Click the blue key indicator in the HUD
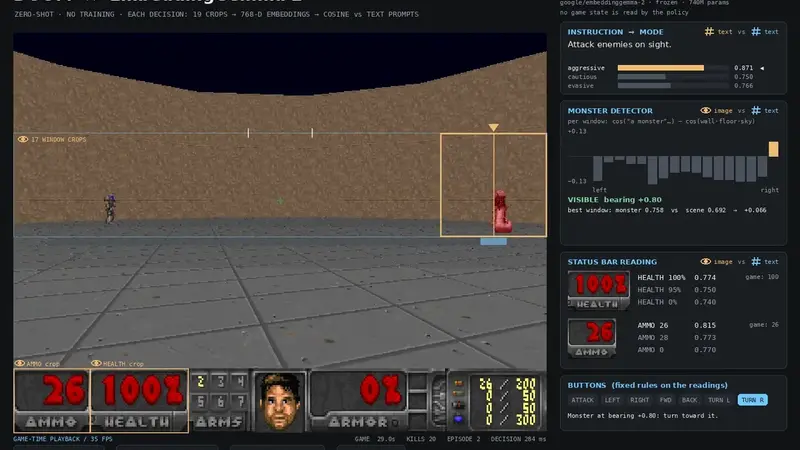The height and width of the screenshot is (450, 800). pos(458,419)
